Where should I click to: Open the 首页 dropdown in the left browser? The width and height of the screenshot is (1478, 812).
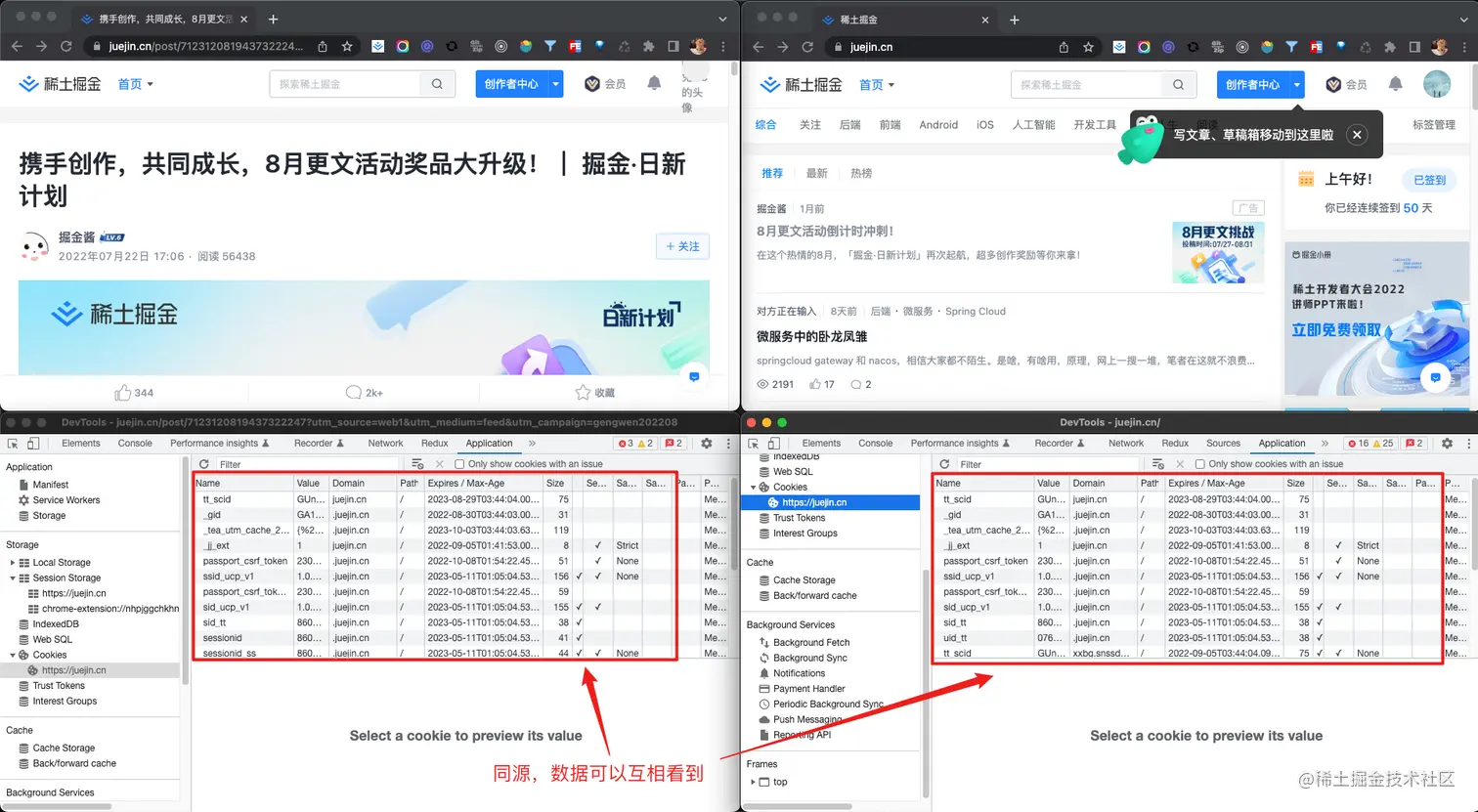pos(136,84)
